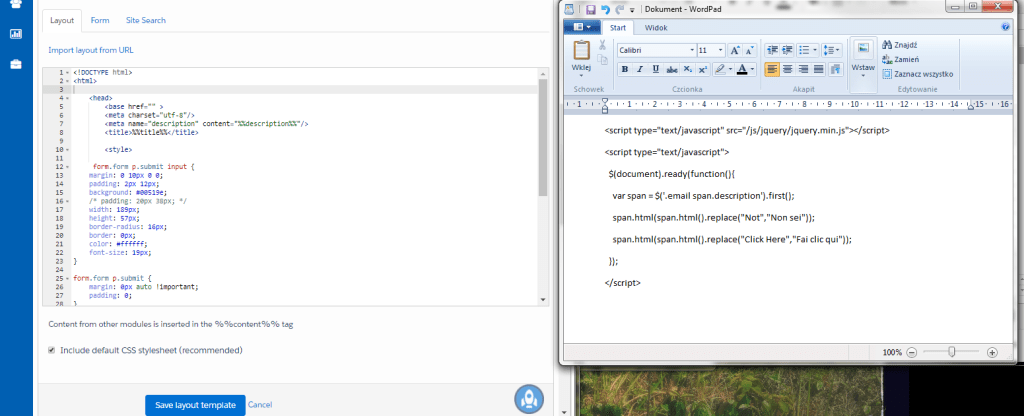Click the Cancel link
This screenshot has width=1024, height=416.
[260, 405]
